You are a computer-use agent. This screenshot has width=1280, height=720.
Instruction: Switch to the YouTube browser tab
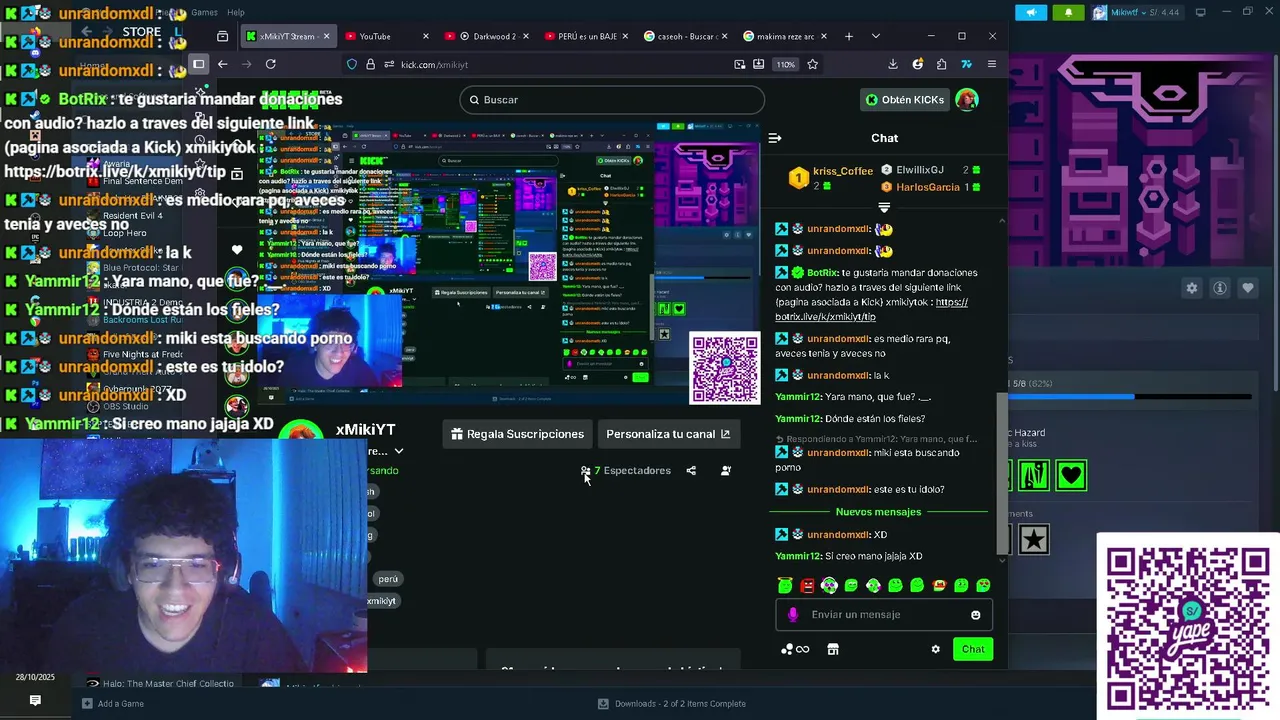point(385,36)
